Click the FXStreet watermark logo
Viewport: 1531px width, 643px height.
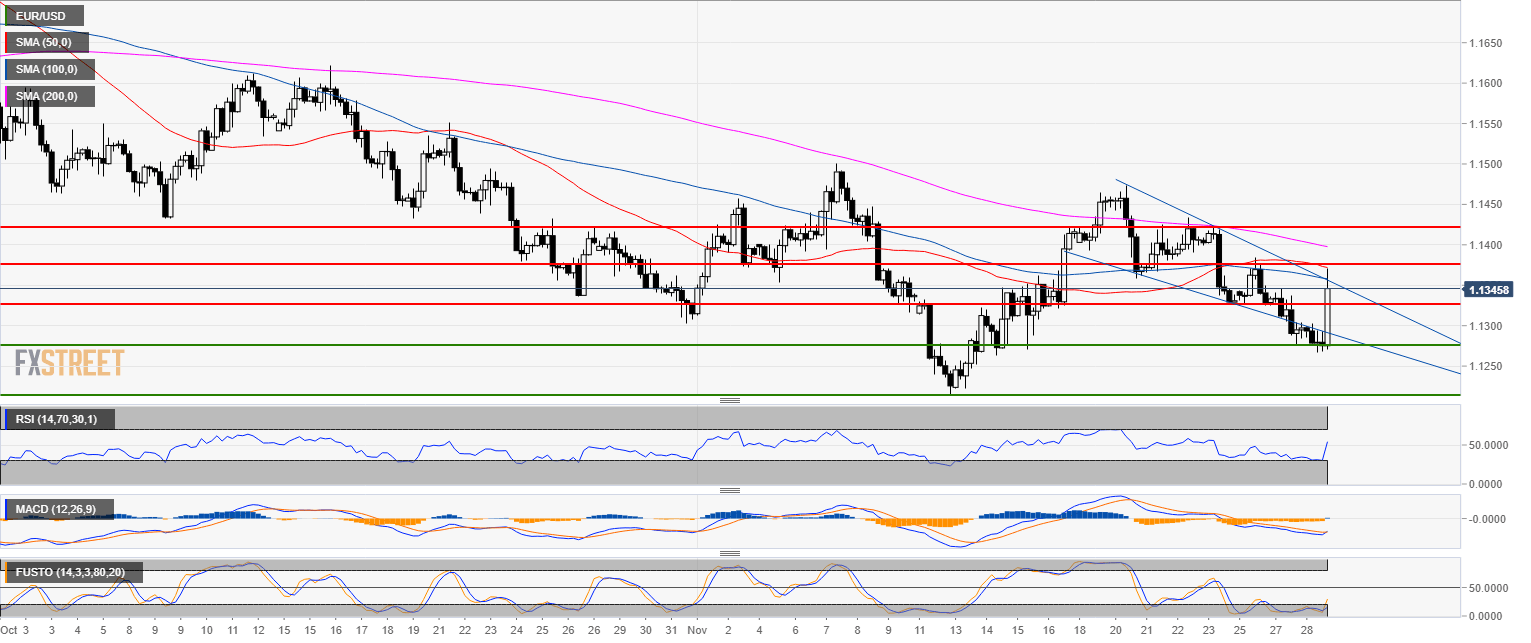pyautogui.click(x=70, y=362)
